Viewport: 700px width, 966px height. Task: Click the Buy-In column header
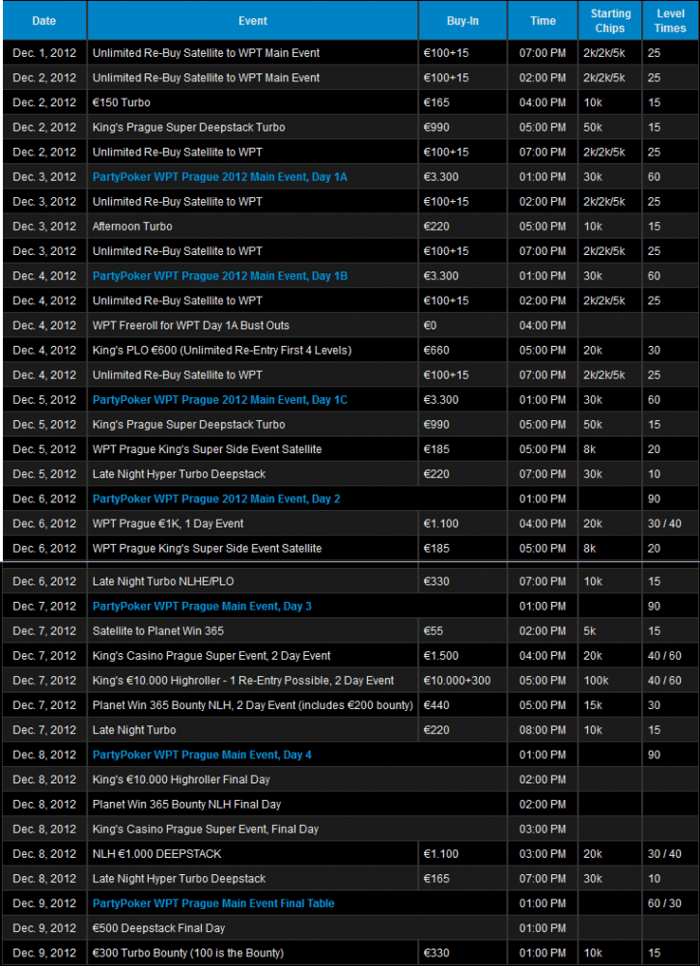pyautogui.click(x=463, y=21)
